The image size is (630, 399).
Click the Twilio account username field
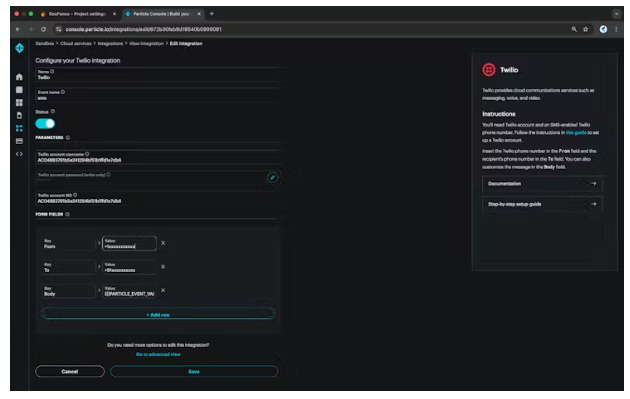[x=158, y=157]
